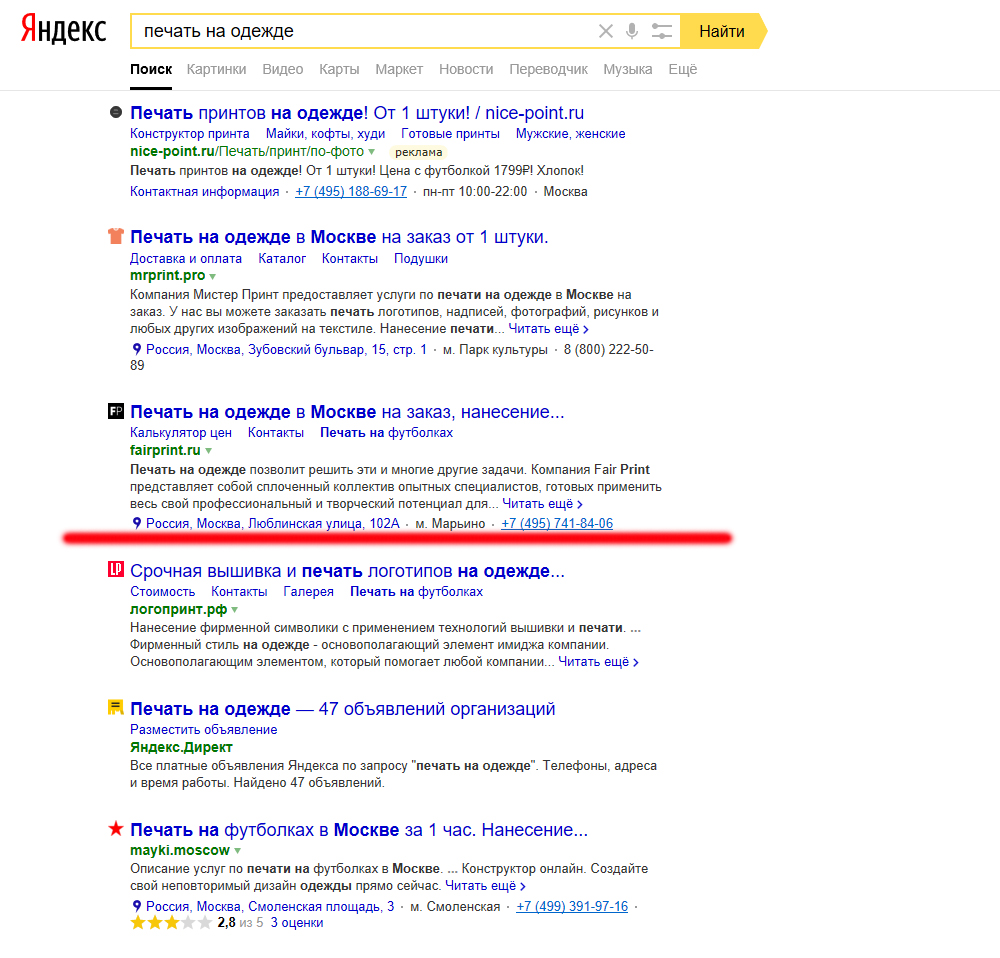Click Люблинская улица, 102А address link
The width and height of the screenshot is (1000, 958).
coord(272,523)
